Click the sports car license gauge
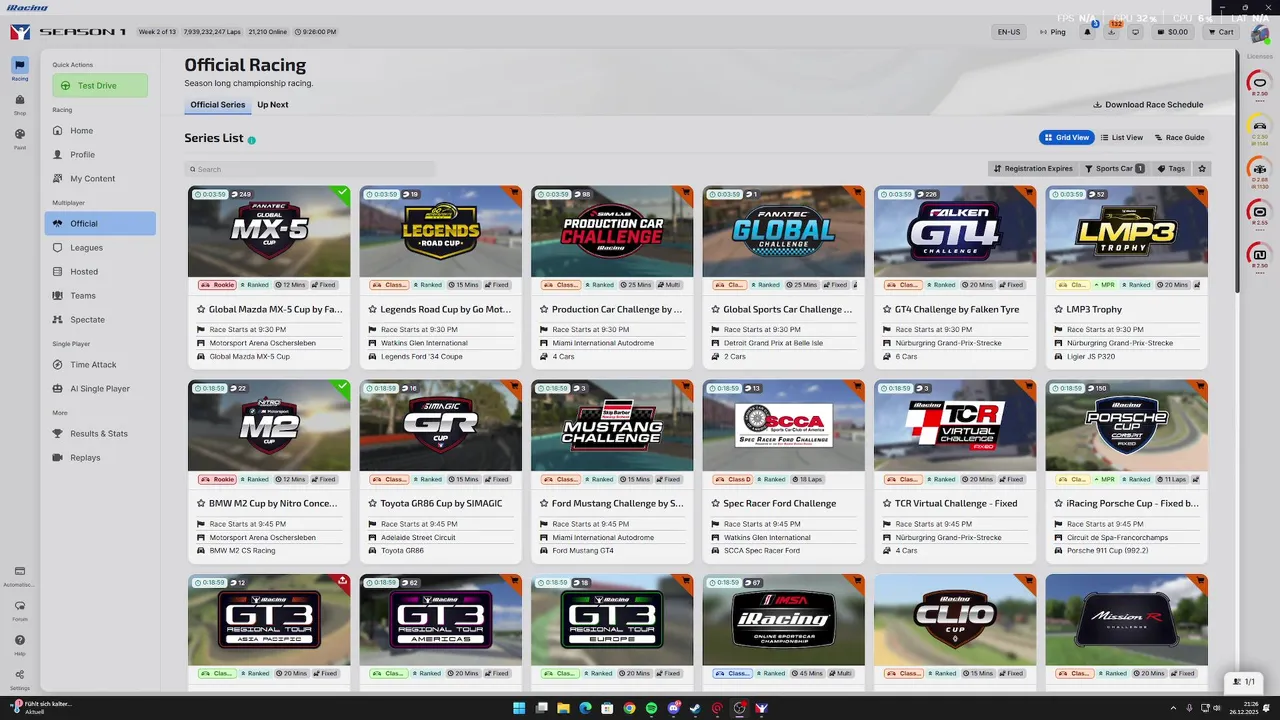This screenshot has height=720, width=1280. click(x=1260, y=127)
